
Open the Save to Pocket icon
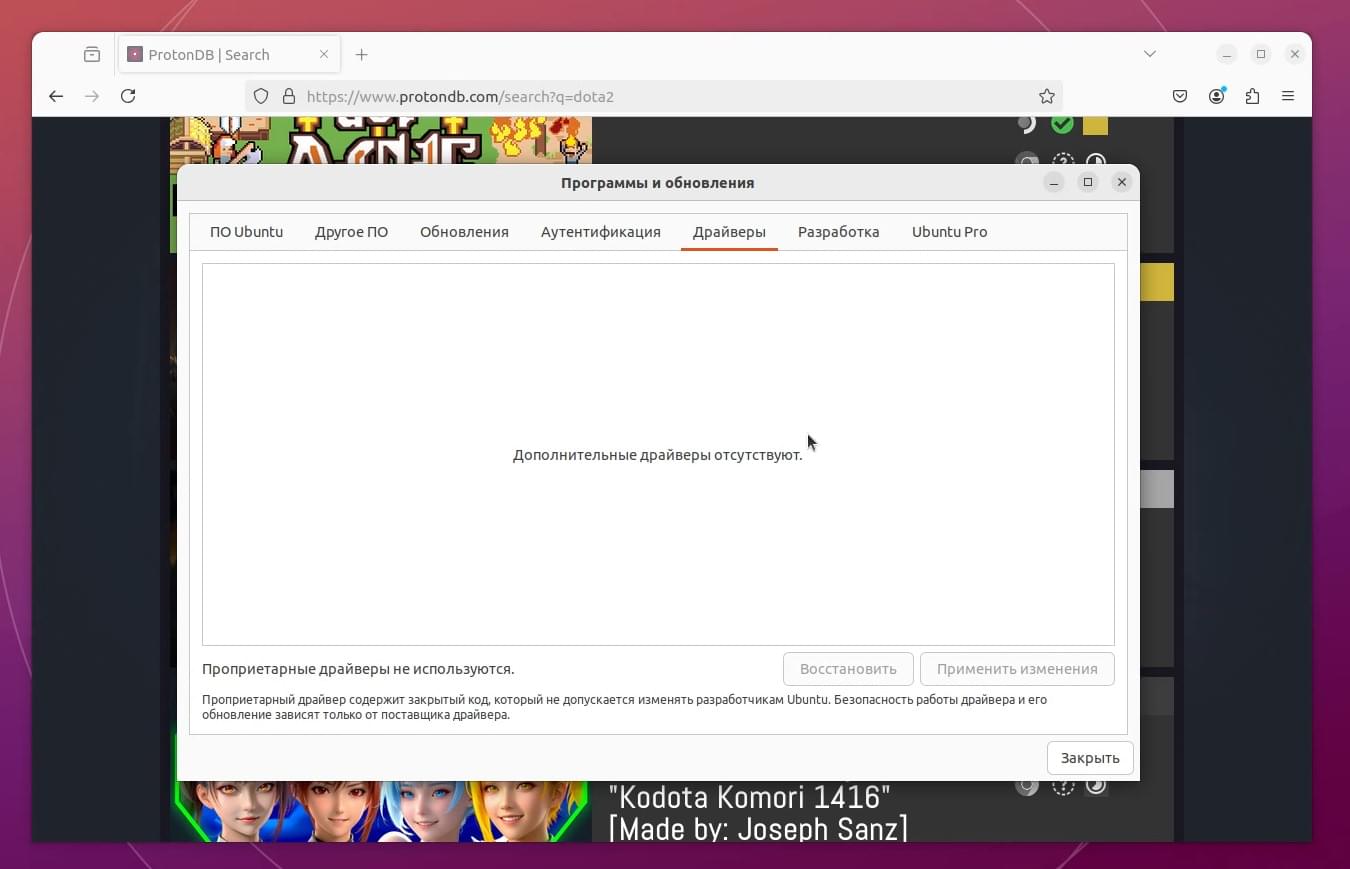[1180, 96]
